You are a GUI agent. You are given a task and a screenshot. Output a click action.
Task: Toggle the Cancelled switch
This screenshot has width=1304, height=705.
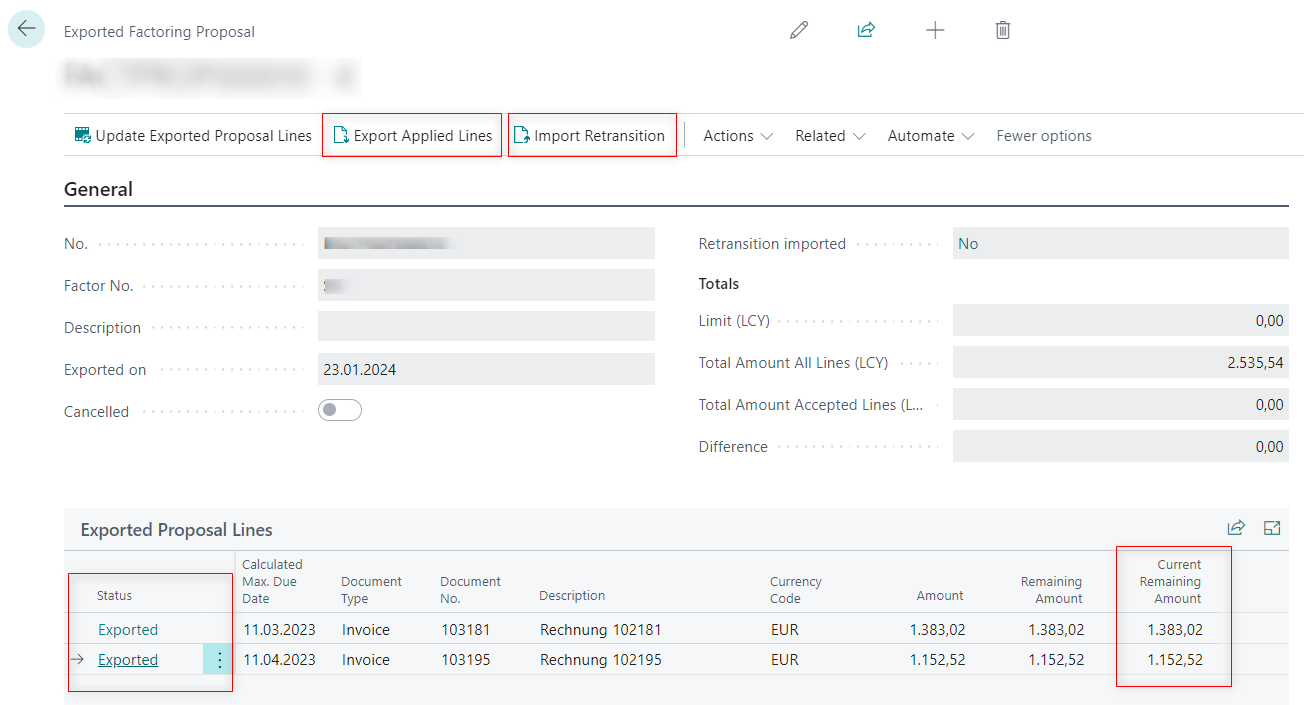tap(340, 411)
